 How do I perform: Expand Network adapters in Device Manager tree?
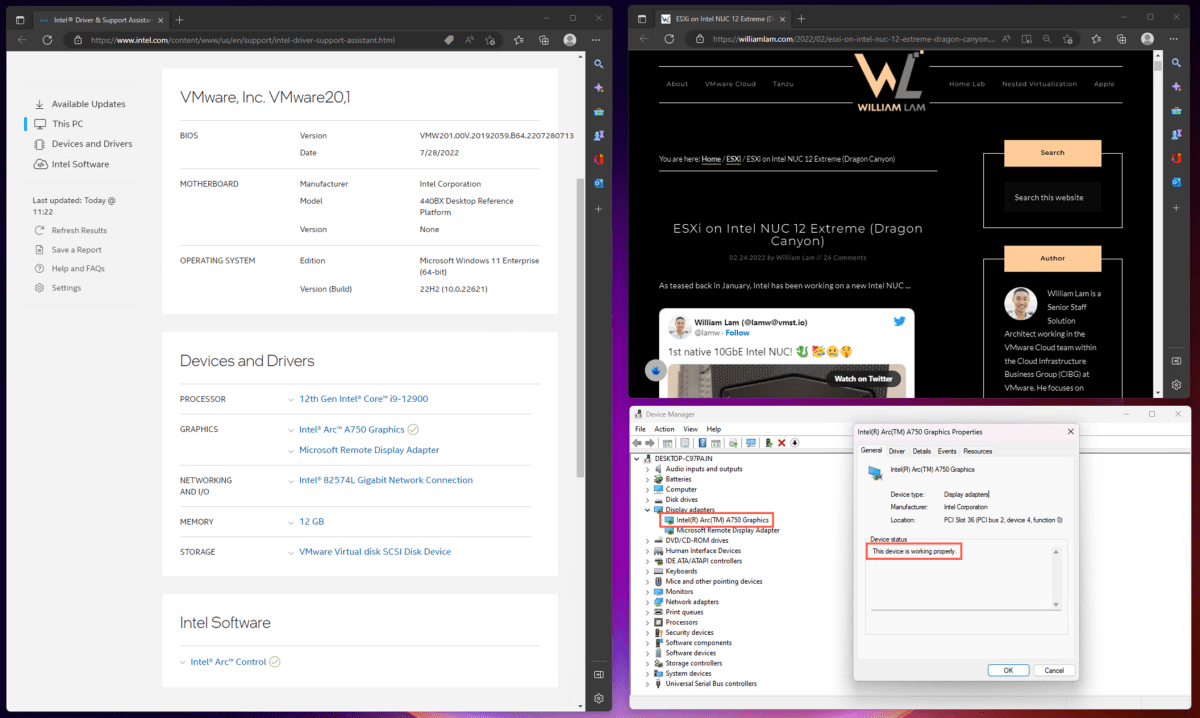pyautogui.click(x=647, y=602)
